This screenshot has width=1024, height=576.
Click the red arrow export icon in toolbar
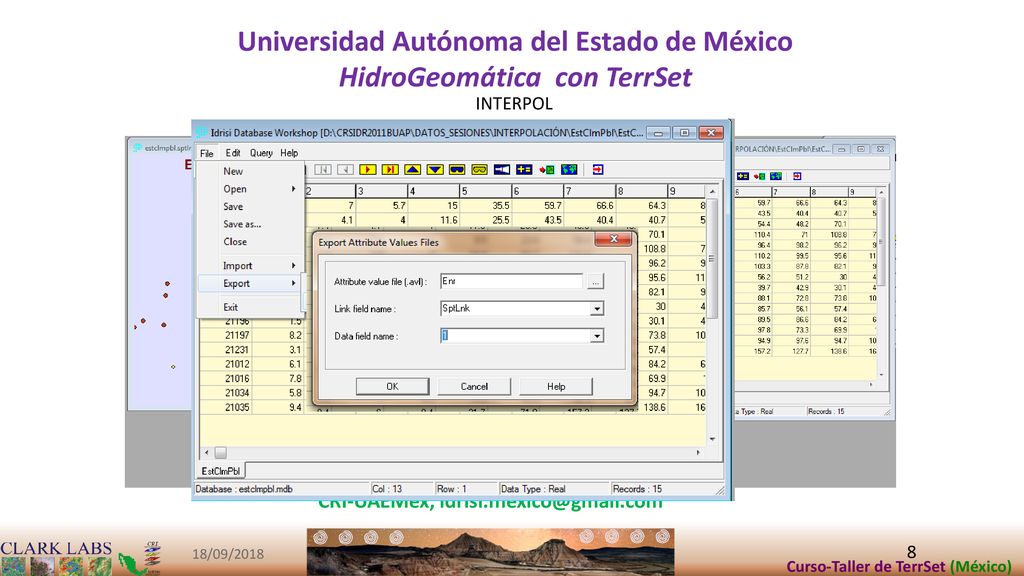(598, 170)
